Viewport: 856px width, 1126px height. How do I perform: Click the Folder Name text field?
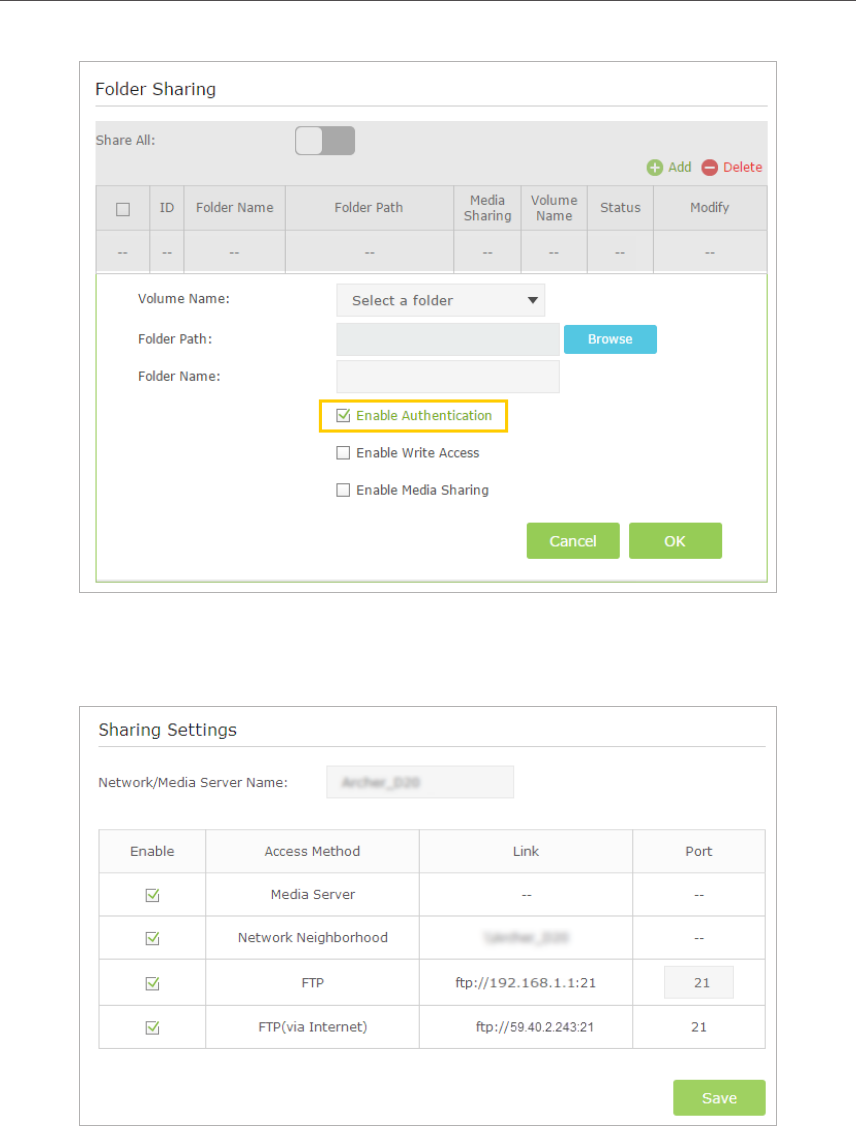(x=447, y=377)
